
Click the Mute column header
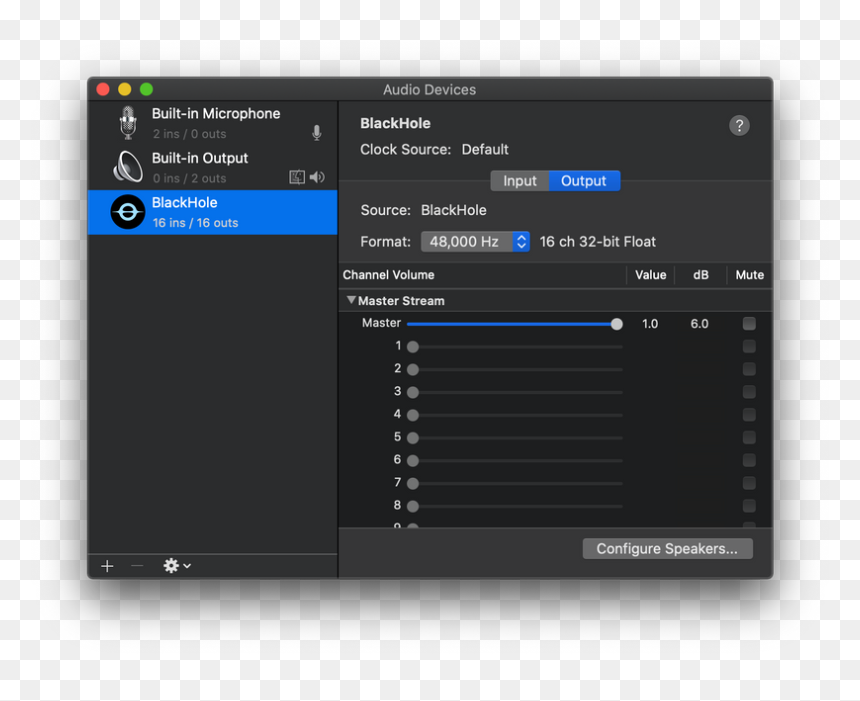pyautogui.click(x=749, y=275)
